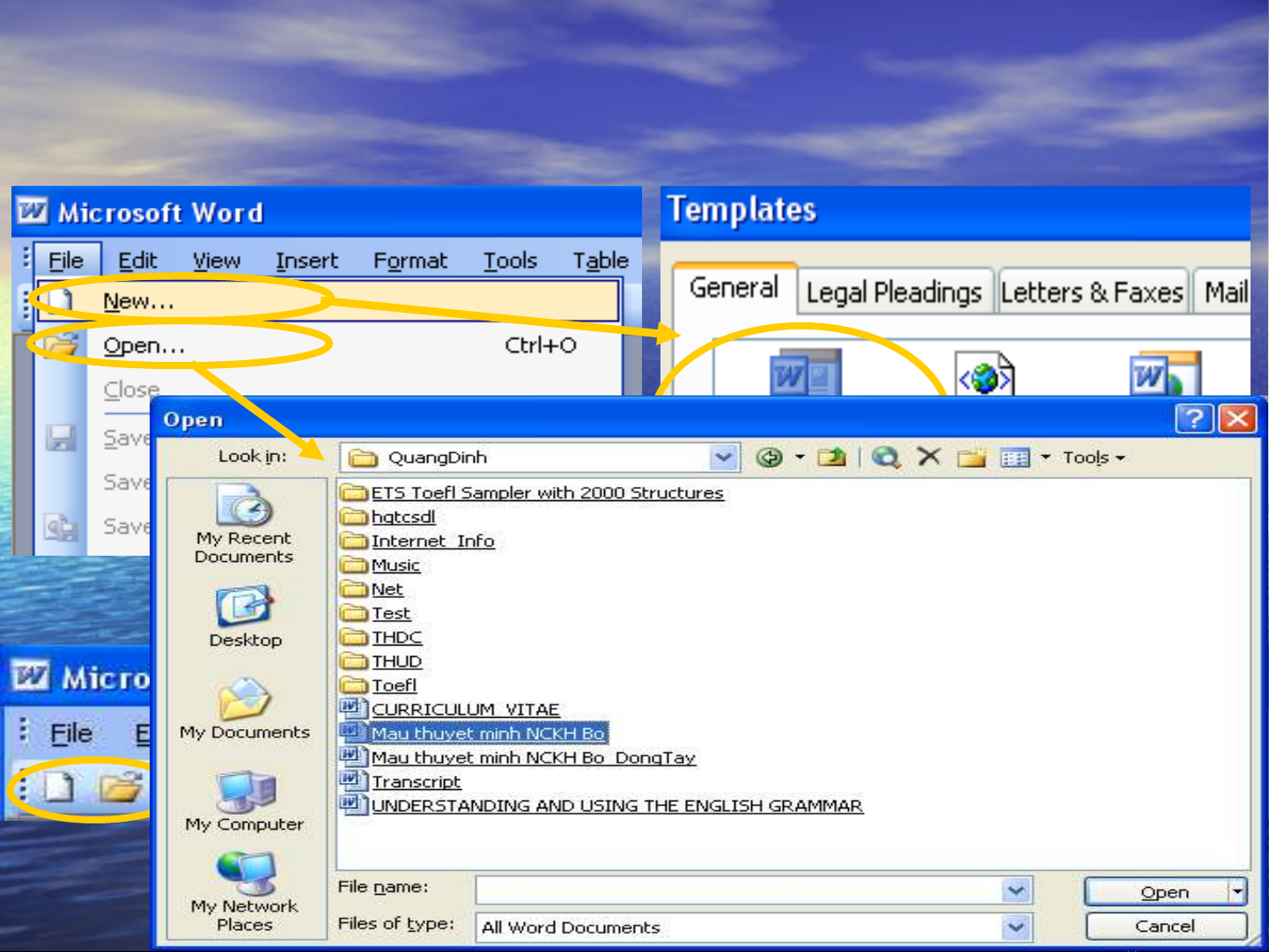Go to Desktop in the places bar

pyautogui.click(x=245, y=616)
